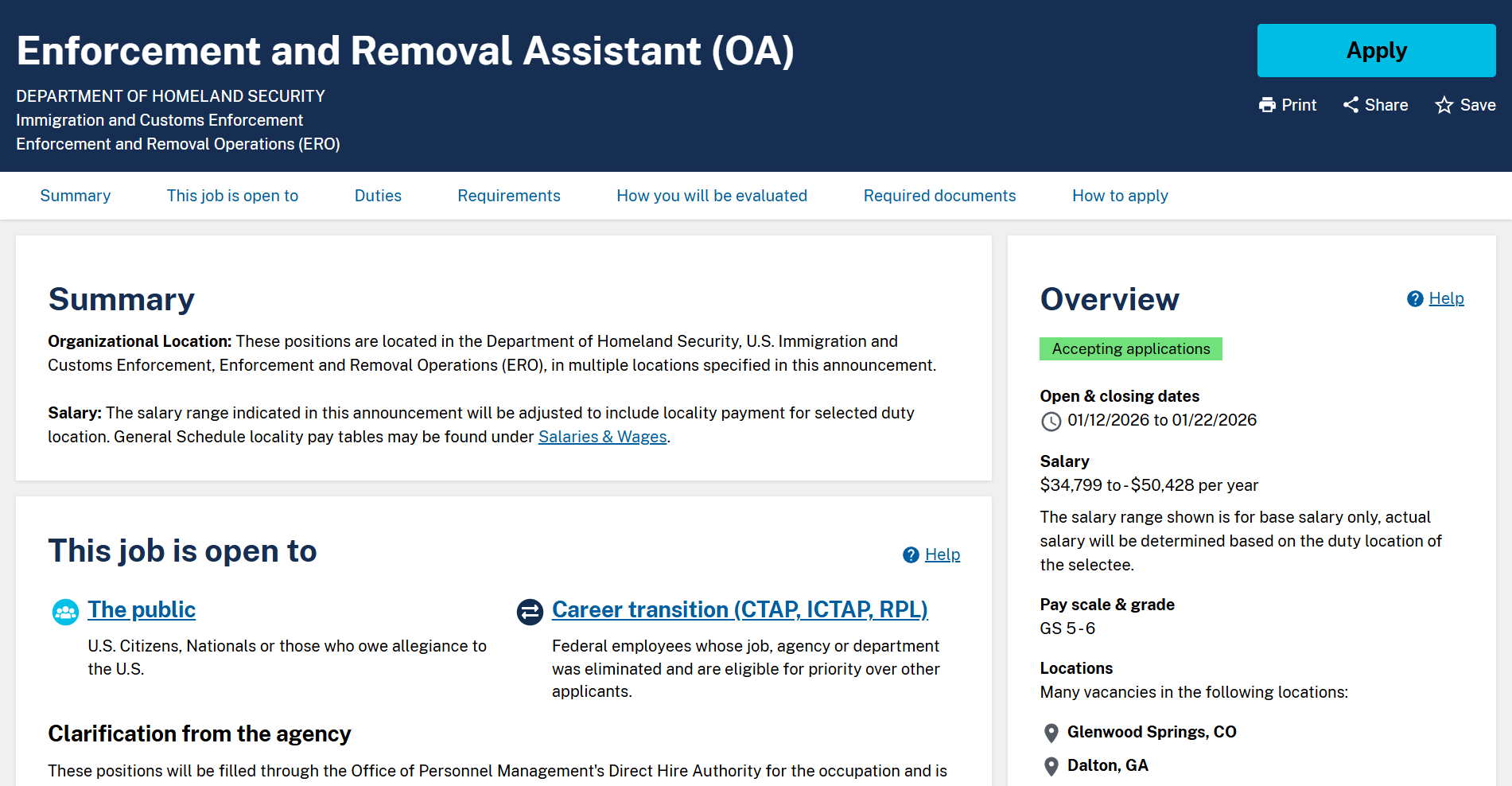Screen dimensions: 1512x786
Task: Open the Salaries & Wages link
Action: click(x=603, y=437)
